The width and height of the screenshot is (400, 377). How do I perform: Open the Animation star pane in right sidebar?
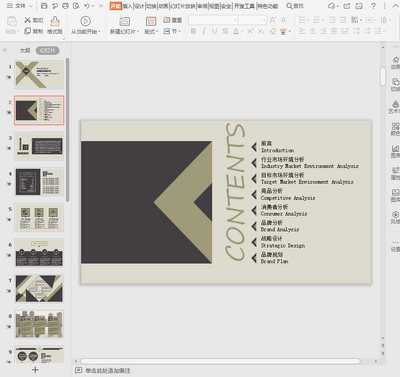tap(395, 62)
